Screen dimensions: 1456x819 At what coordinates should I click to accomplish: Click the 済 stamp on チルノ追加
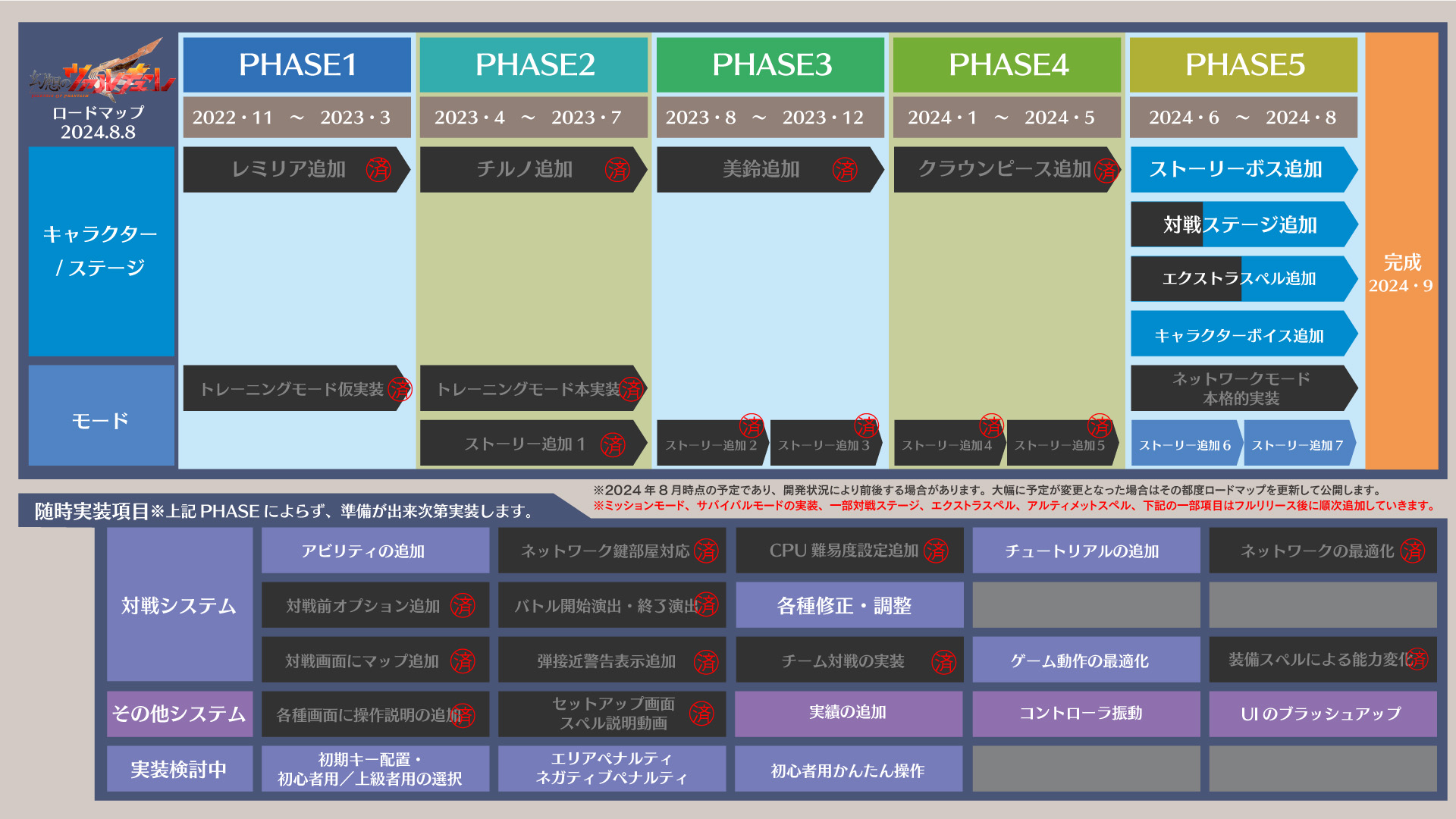click(617, 169)
